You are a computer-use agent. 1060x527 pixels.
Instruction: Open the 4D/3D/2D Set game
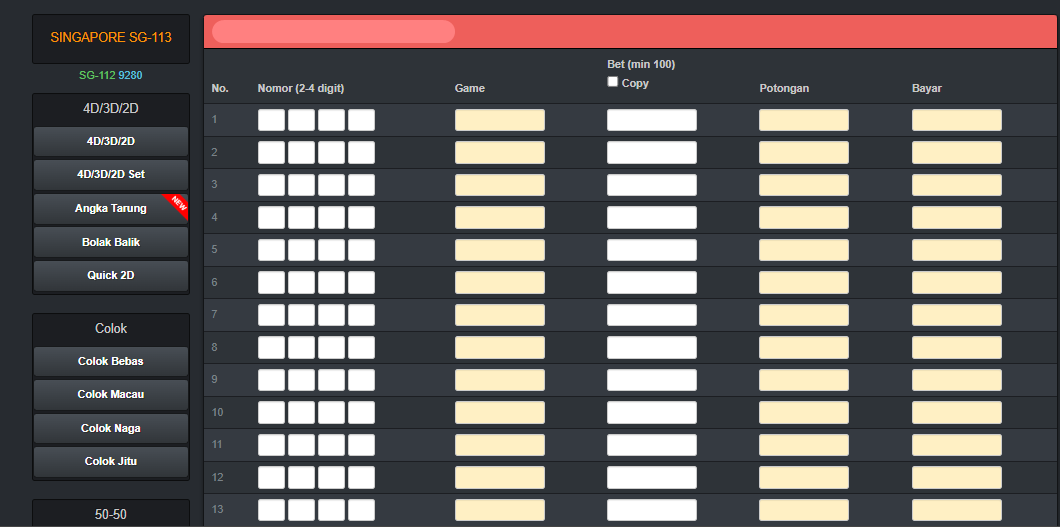point(110,174)
